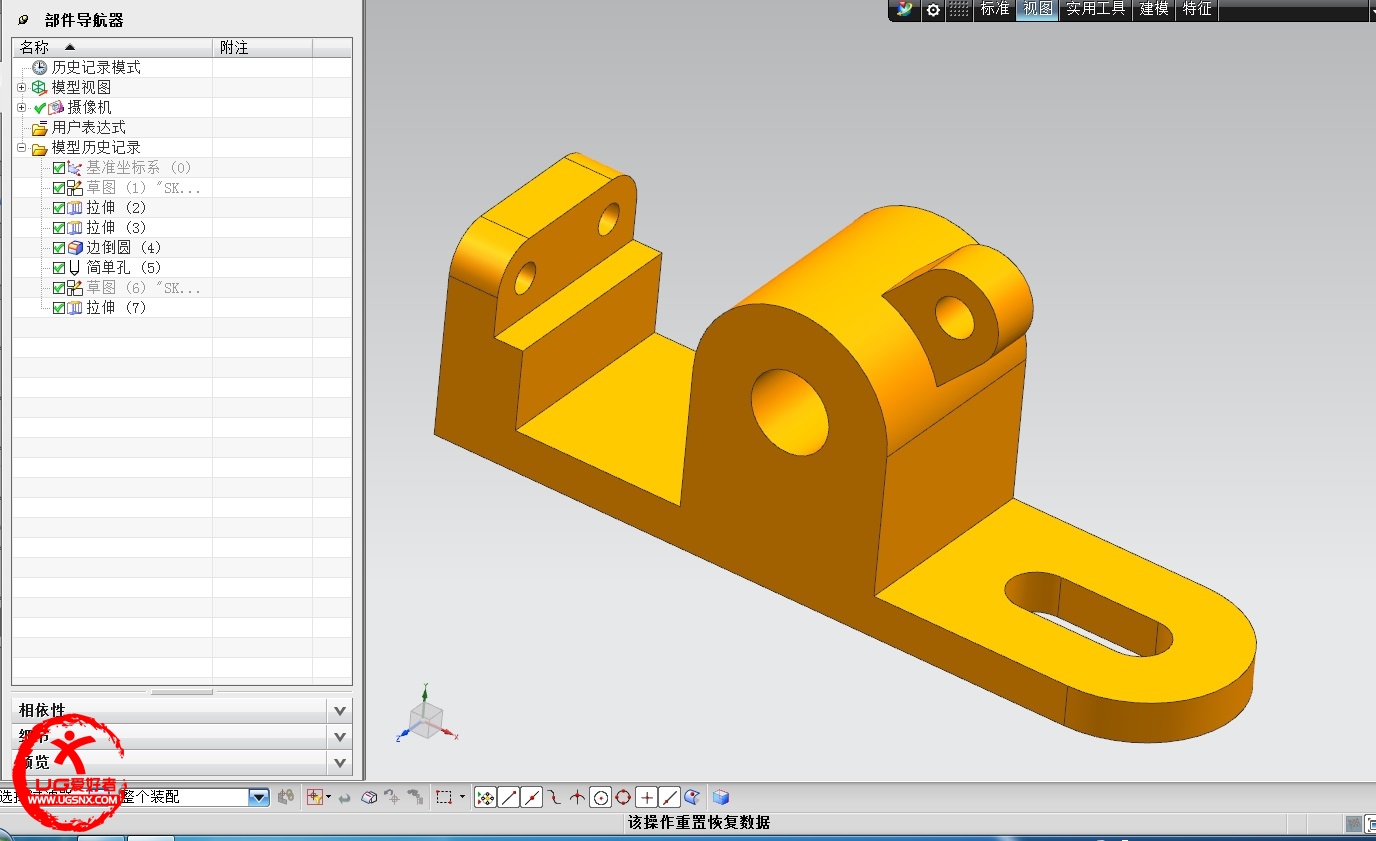Click the view triad axes in the viewport
The image size is (1376, 841).
coord(428,714)
